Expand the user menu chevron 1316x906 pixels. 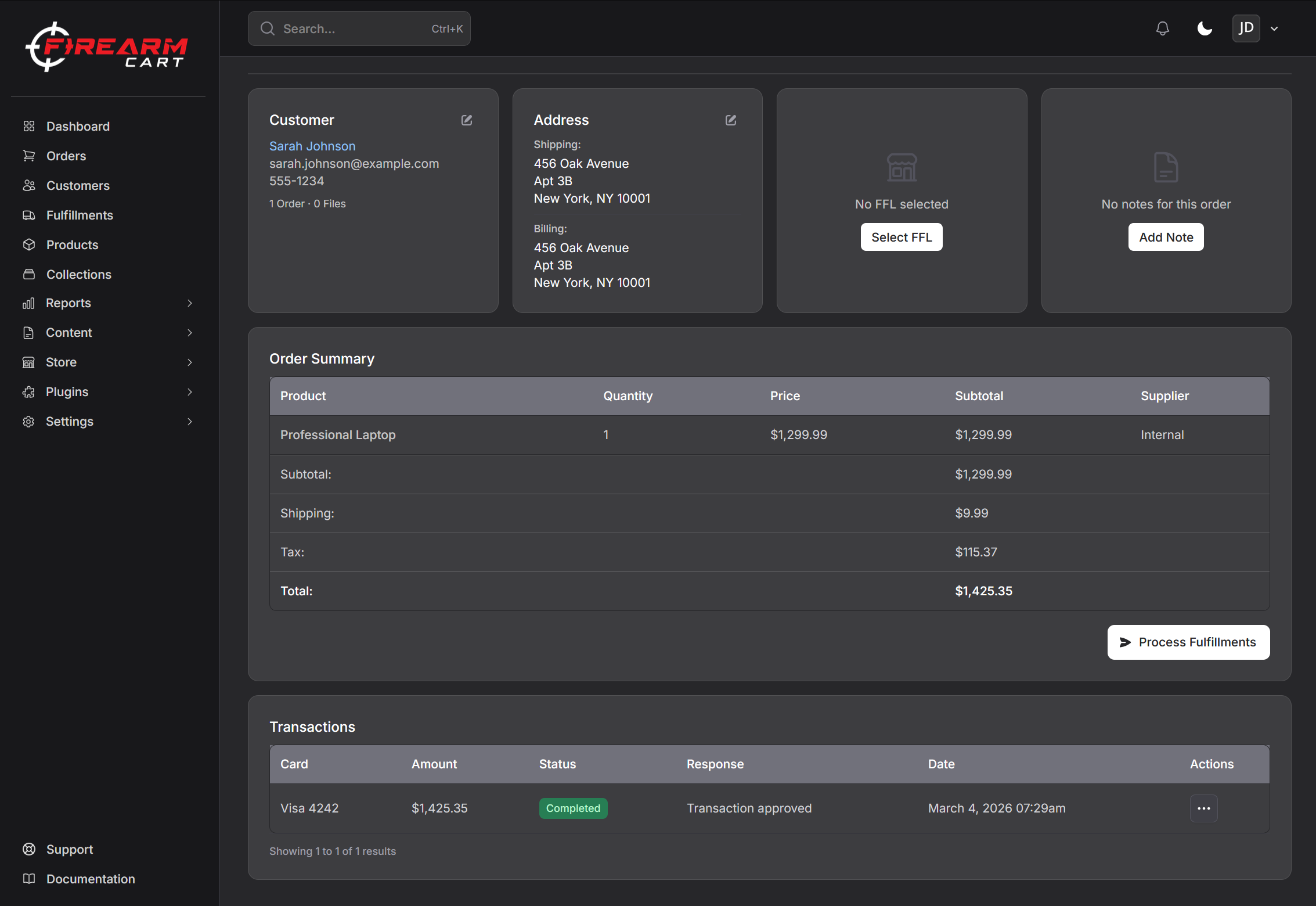1274,28
